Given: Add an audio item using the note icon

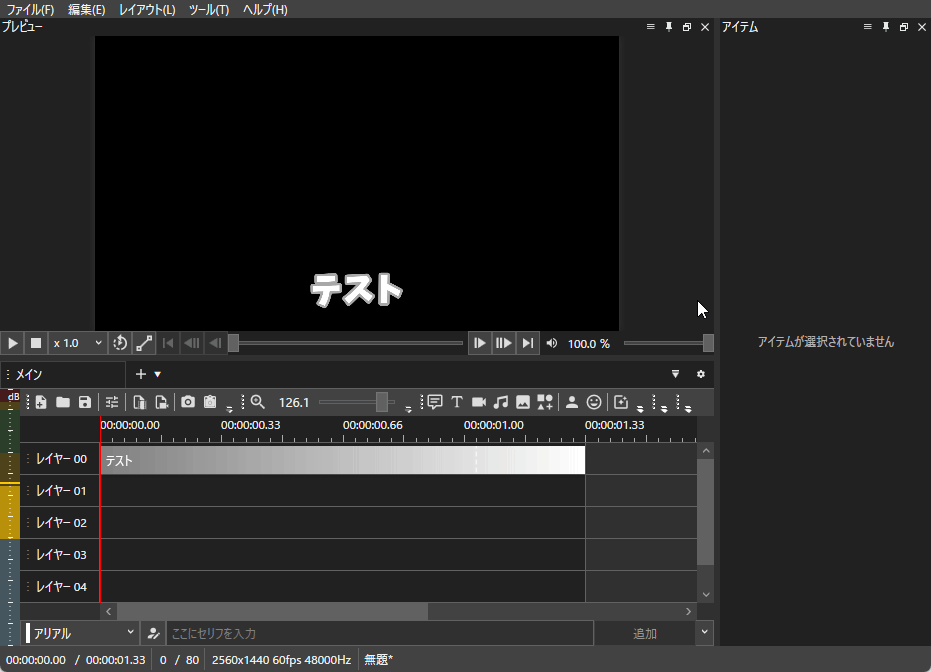Looking at the screenshot, I should [x=501, y=401].
